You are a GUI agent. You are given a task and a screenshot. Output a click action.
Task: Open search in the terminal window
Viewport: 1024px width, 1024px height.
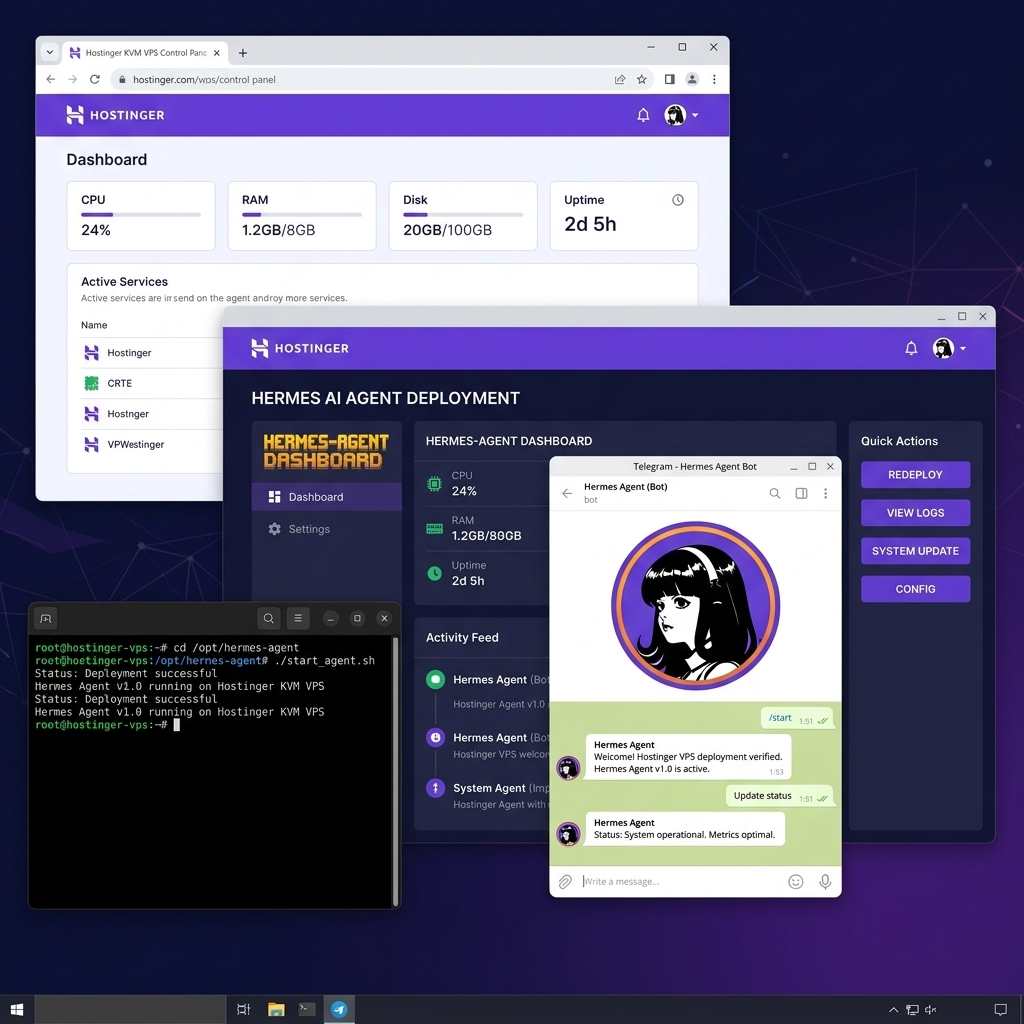tap(268, 618)
